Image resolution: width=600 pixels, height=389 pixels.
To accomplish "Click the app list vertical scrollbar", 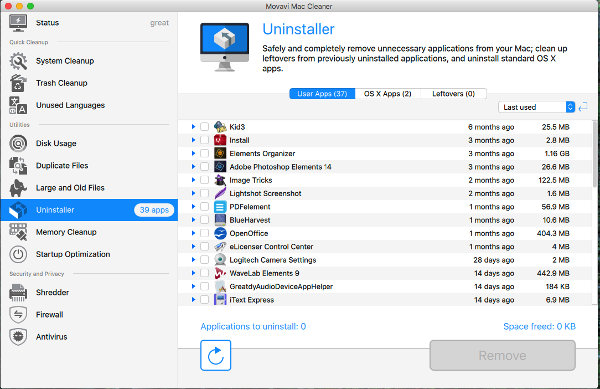I will pos(595,153).
